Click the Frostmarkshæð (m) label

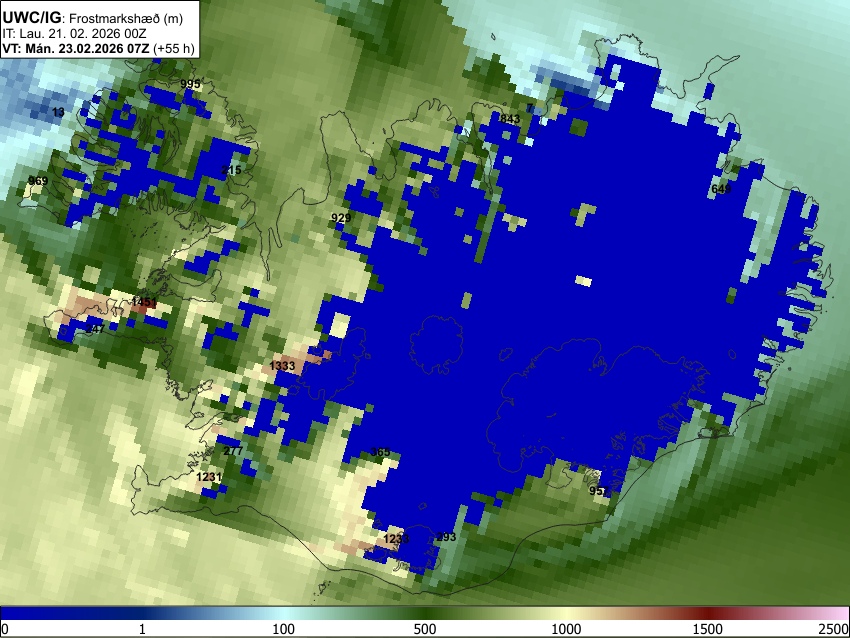coord(126,18)
